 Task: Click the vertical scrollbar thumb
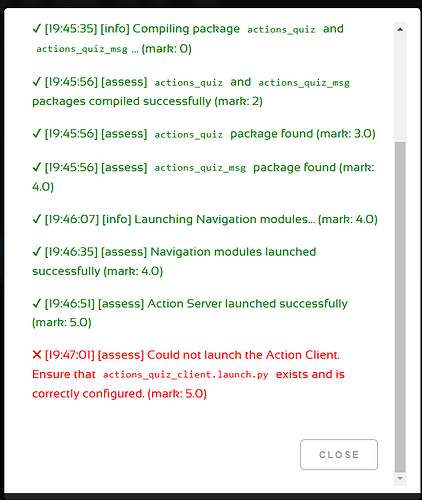click(x=400, y=307)
